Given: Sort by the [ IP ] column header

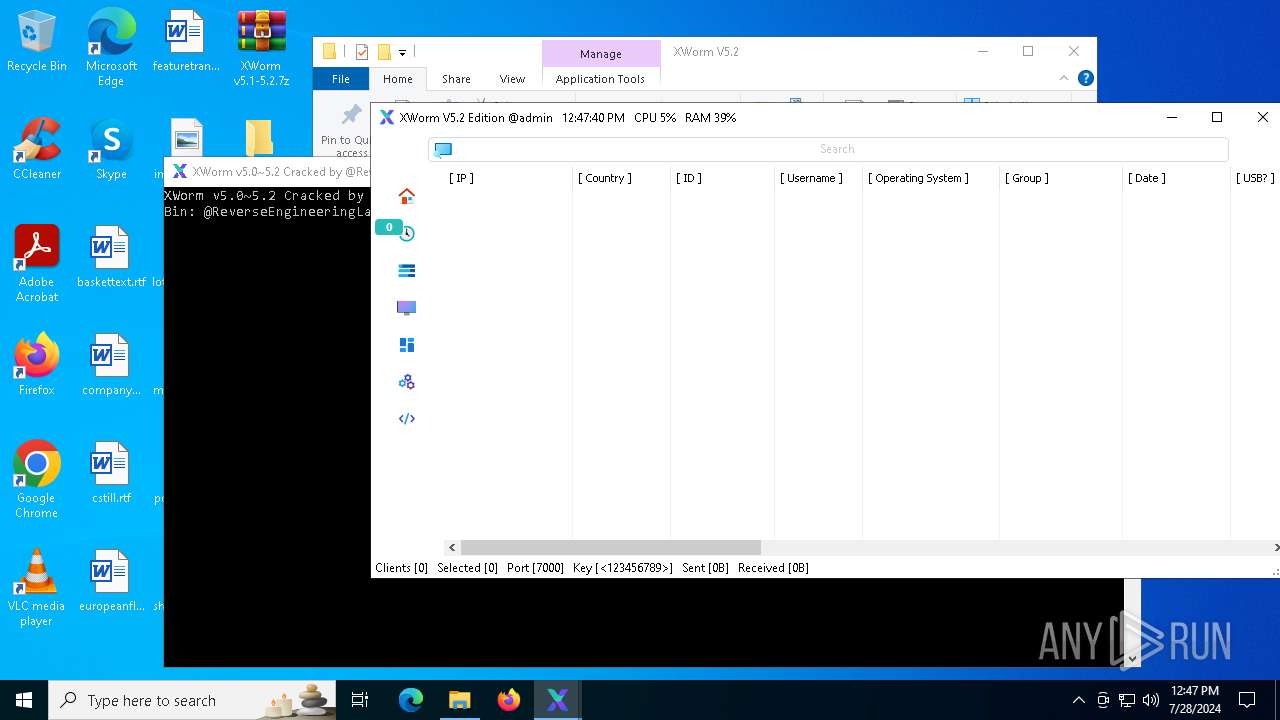Looking at the screenshot, I should click(461, 178).
